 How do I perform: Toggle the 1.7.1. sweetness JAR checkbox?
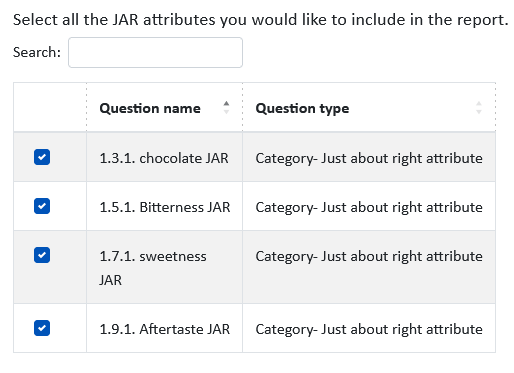point(42,255)
